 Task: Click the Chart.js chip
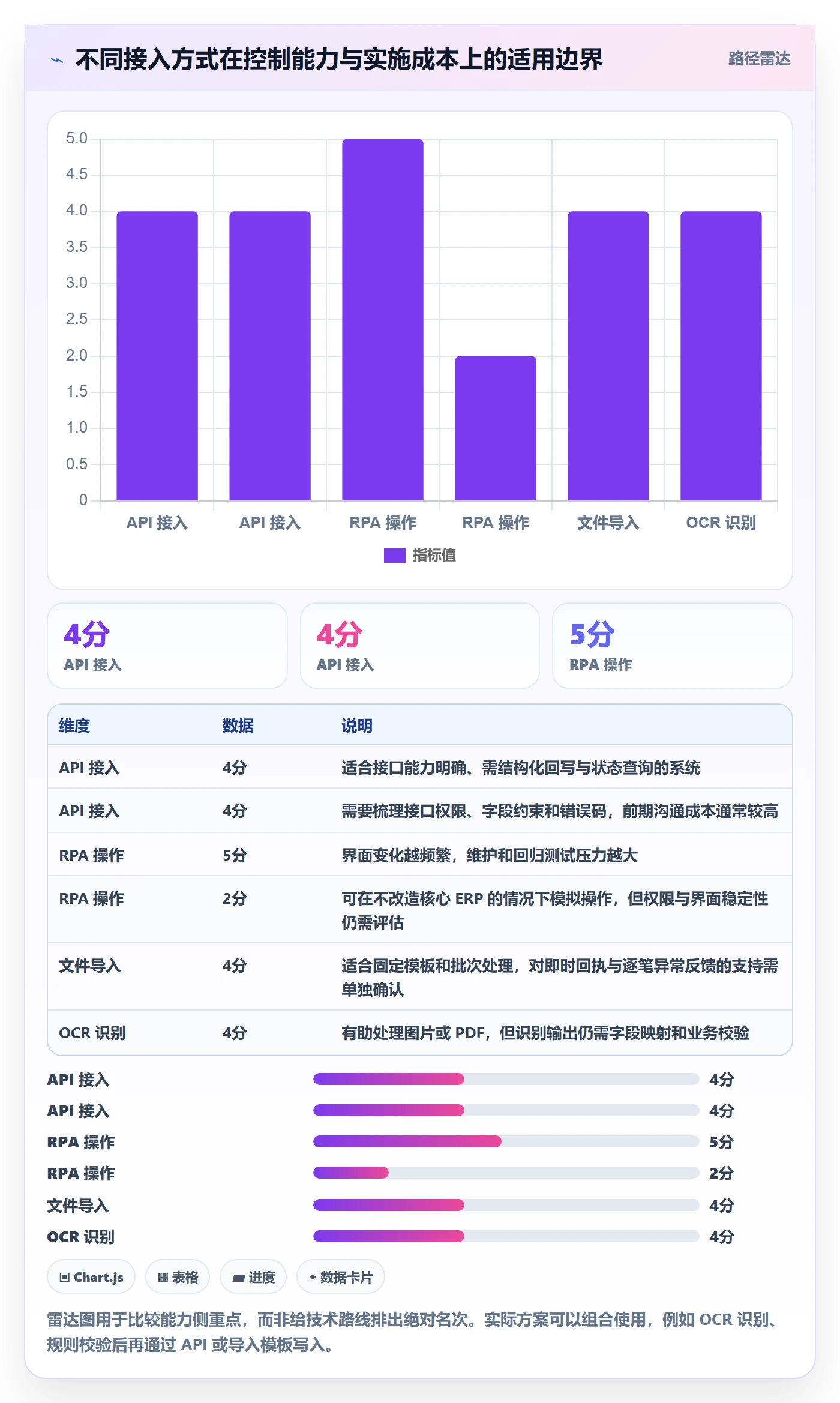91,1277
